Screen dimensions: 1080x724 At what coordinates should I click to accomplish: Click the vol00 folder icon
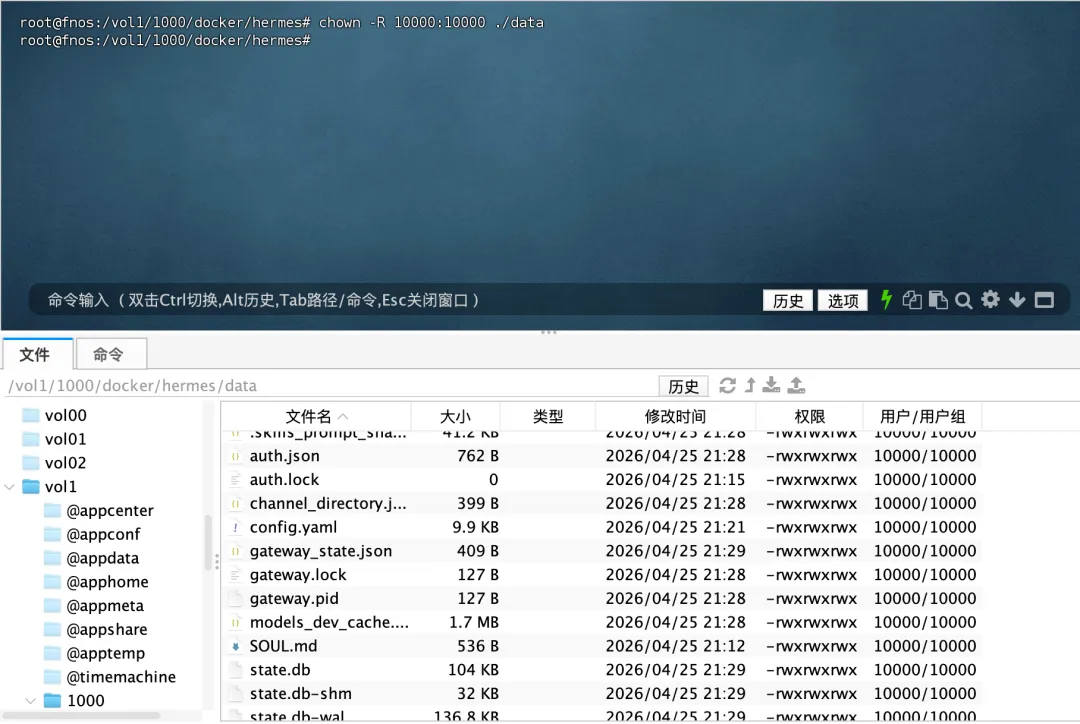coord(31,415)
